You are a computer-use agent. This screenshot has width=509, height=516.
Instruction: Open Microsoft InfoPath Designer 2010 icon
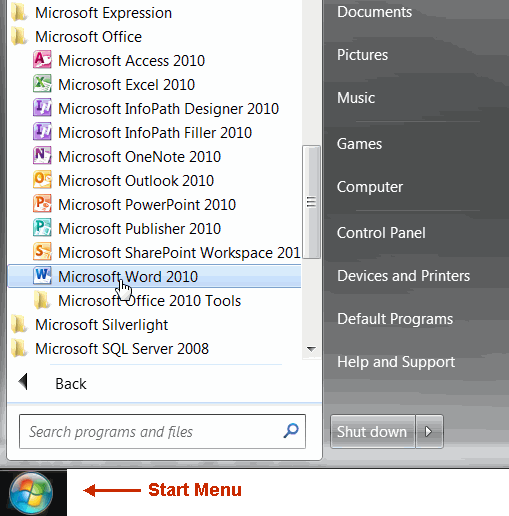point(42,108)
